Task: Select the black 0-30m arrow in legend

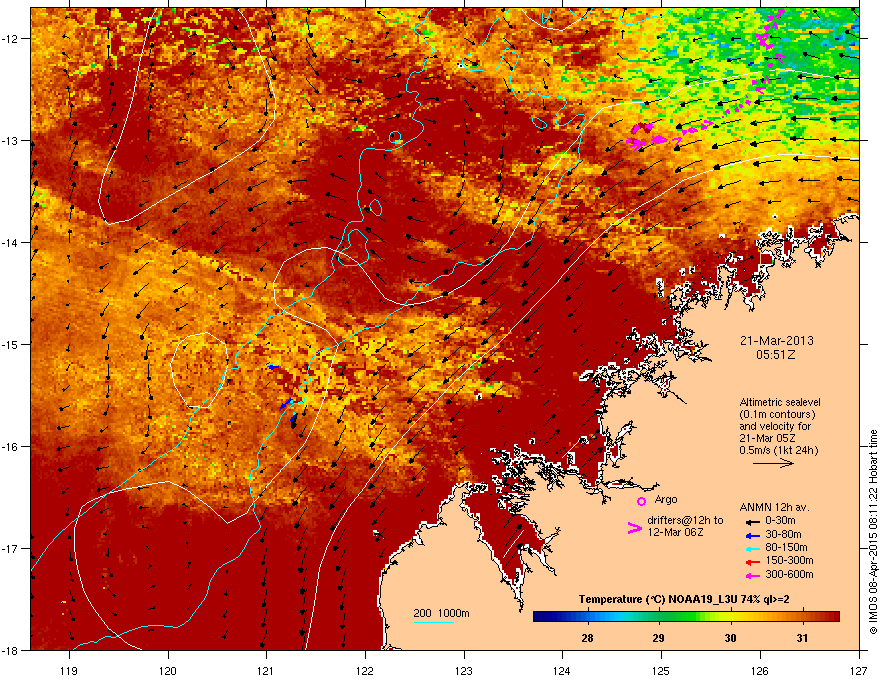Action: pos(753,522)
